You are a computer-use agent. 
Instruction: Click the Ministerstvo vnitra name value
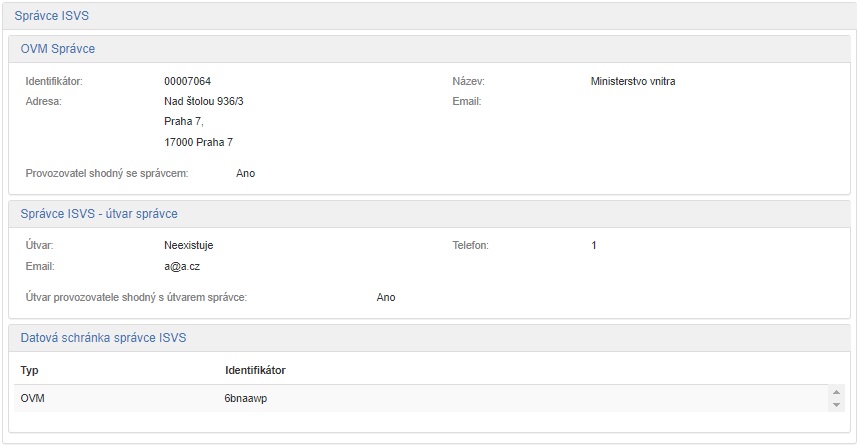[x=633, y=81]
